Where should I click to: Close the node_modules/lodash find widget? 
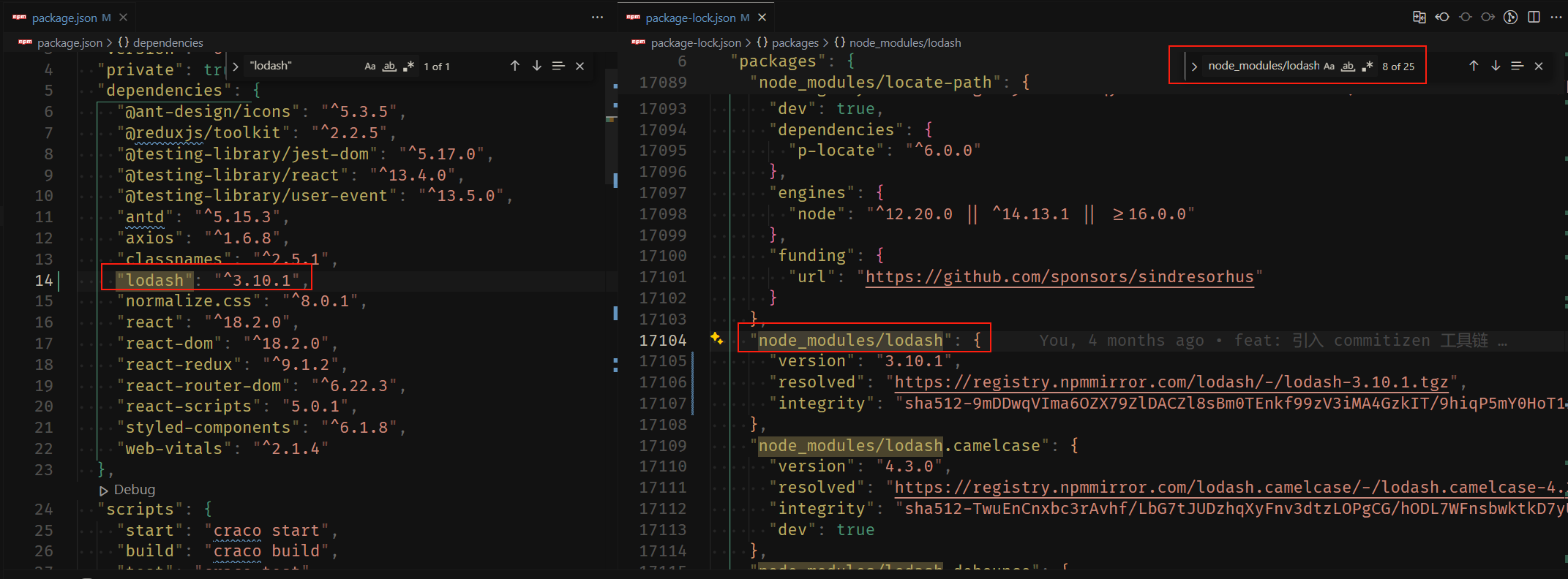(x=1539, y=66)
